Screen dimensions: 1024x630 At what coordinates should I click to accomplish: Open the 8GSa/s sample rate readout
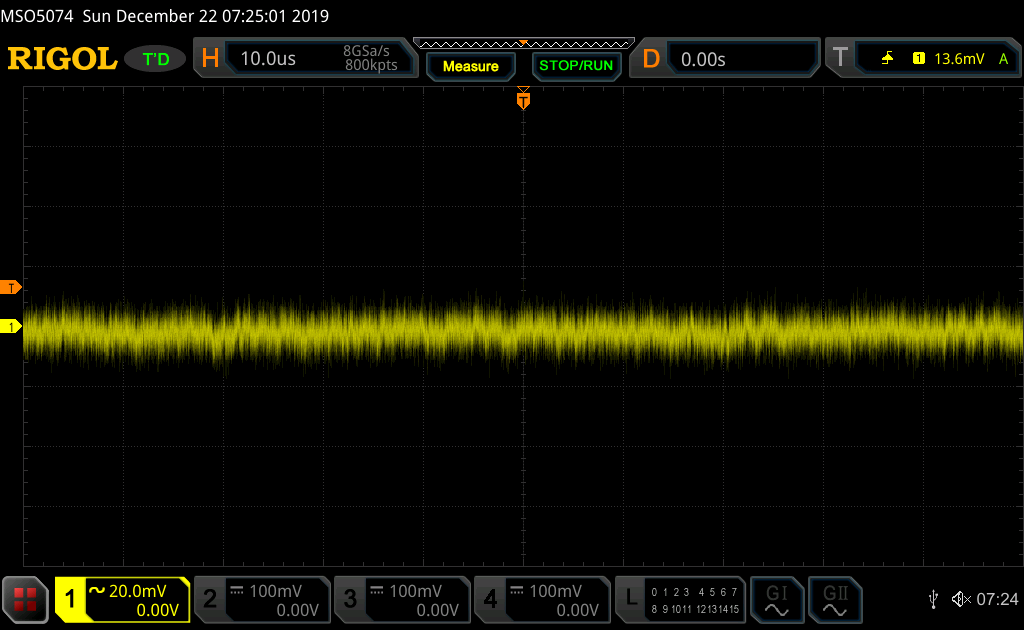click(366, 51)
